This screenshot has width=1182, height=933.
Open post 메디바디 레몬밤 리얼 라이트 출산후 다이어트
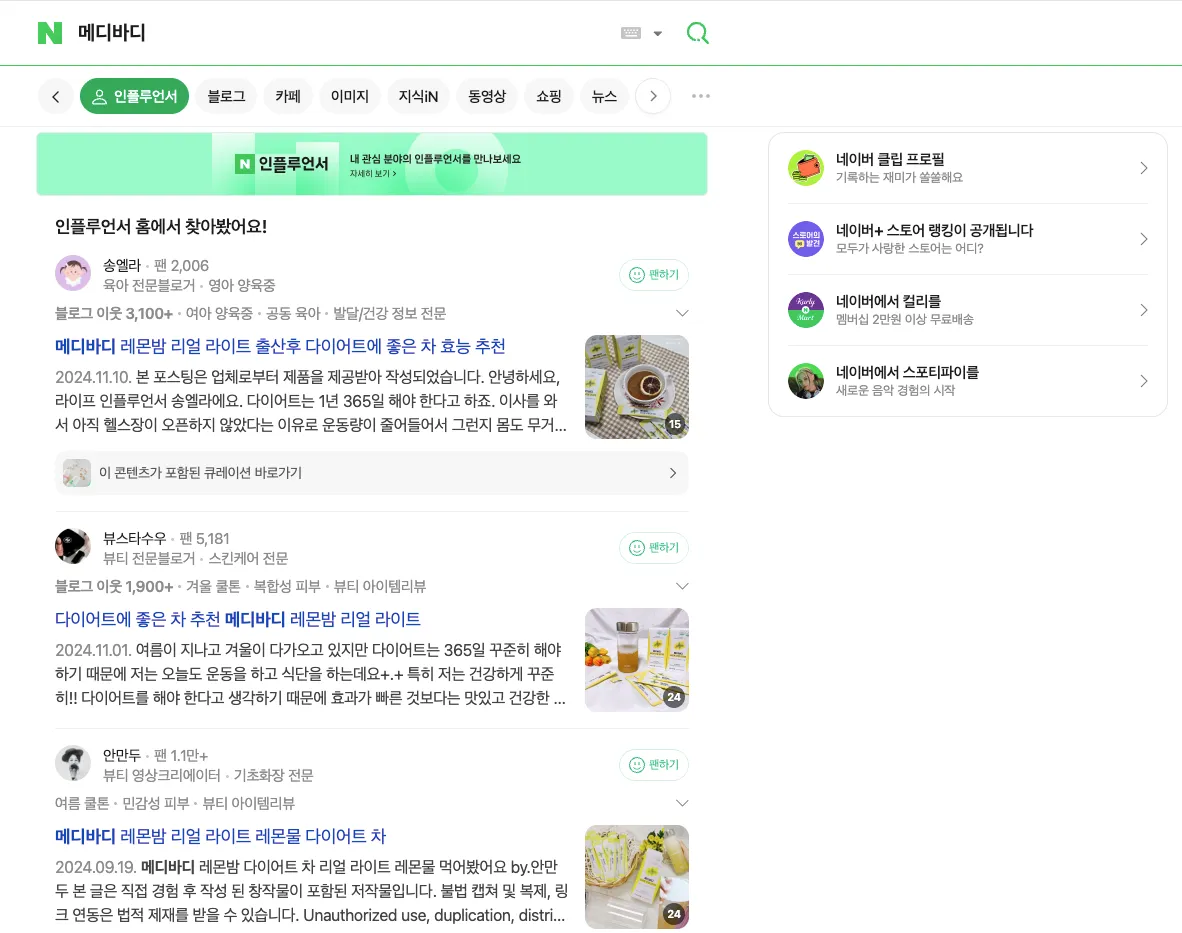280,347
